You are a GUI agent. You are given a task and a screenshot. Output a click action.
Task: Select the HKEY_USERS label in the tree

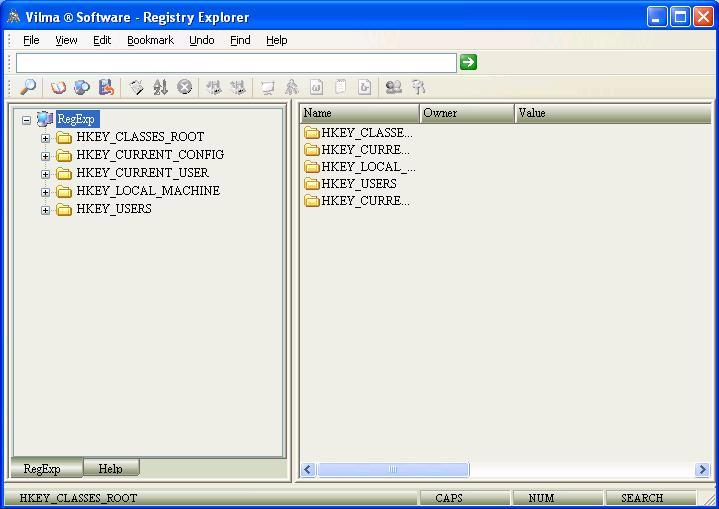114,209
